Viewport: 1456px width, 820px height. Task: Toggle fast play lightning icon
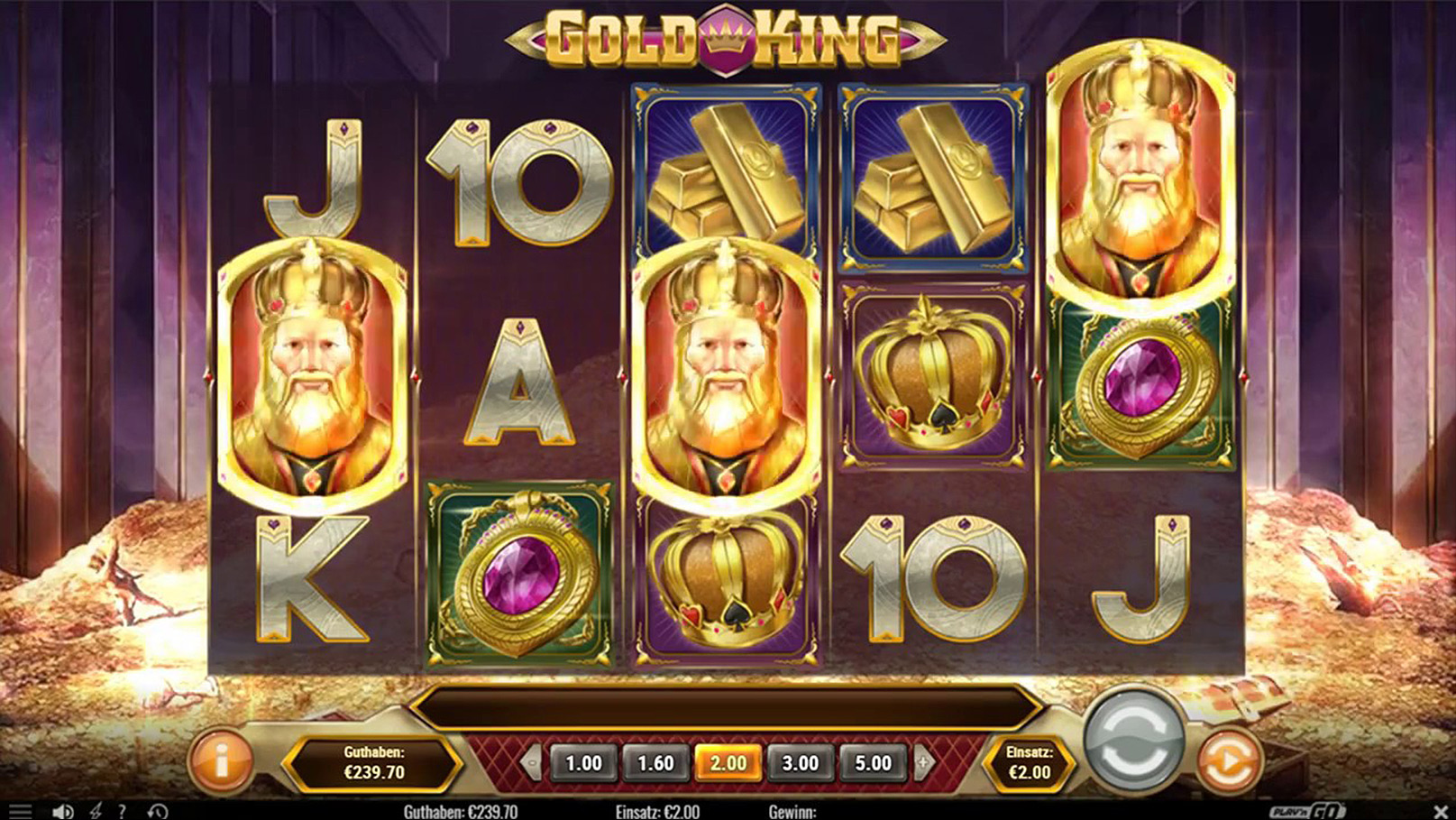[x=96, y=812]
